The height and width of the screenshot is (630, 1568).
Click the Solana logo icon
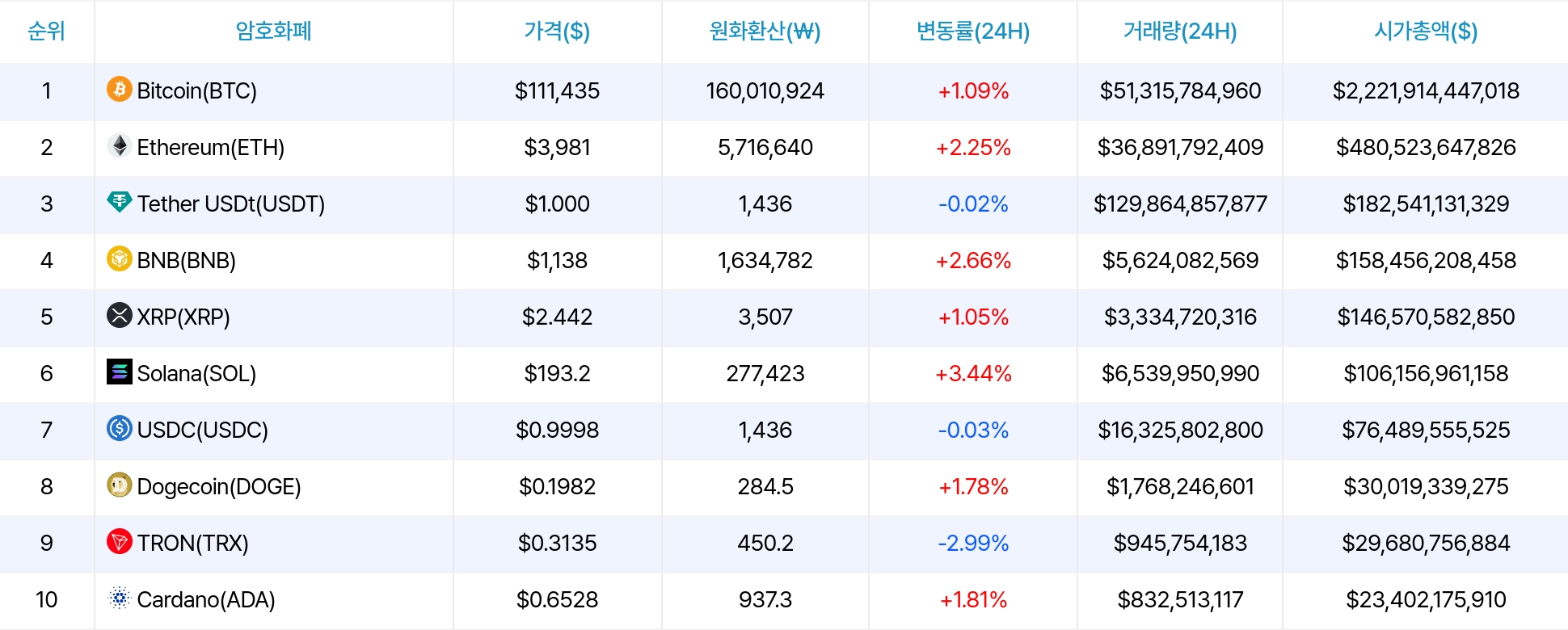[x=120, y=372]
